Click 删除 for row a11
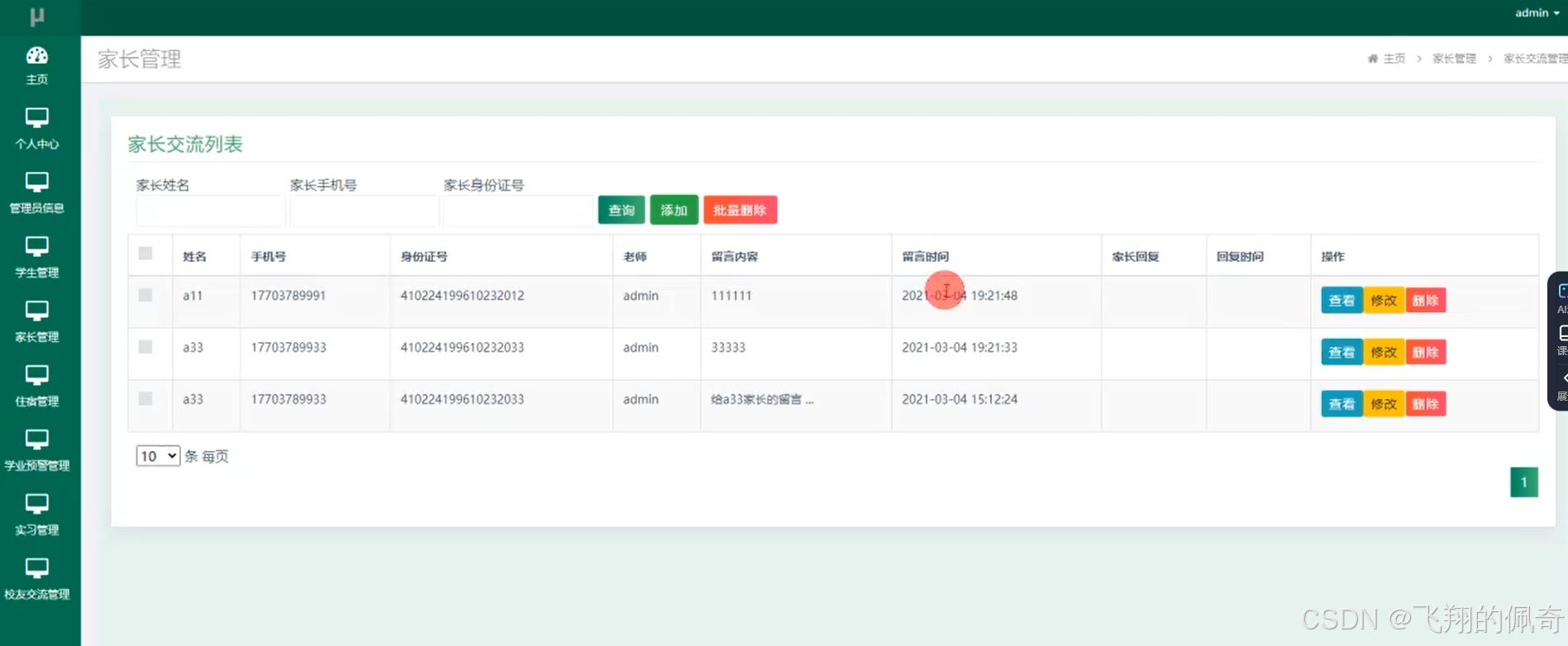1568x646 pixels. [1425, 301]
